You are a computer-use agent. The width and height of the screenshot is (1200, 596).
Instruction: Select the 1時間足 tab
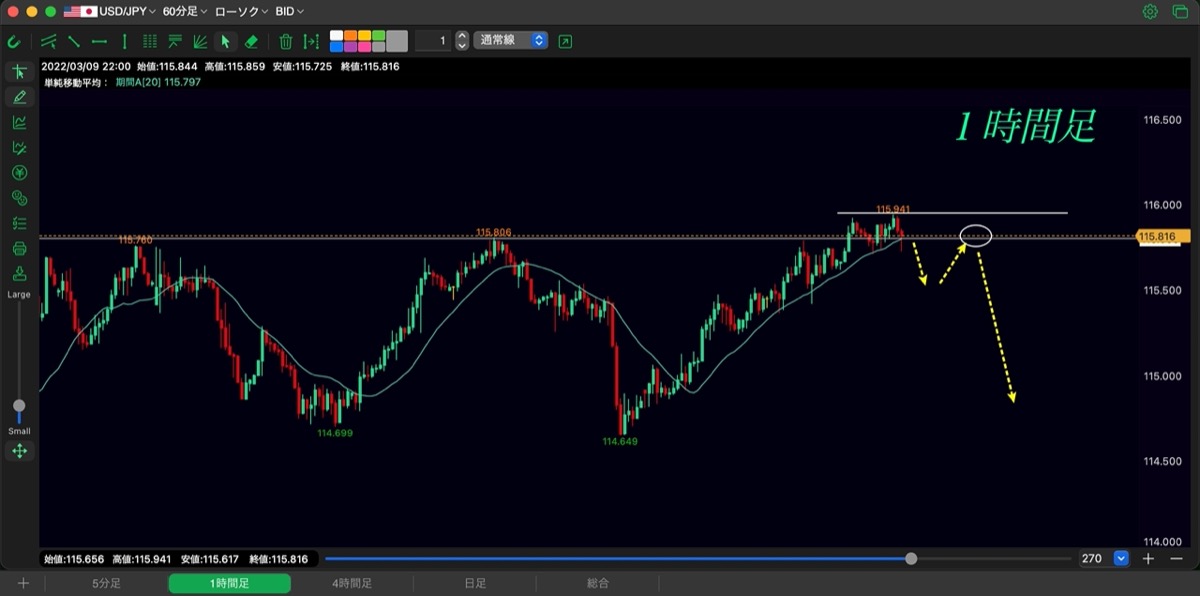[x=230, y=583]
